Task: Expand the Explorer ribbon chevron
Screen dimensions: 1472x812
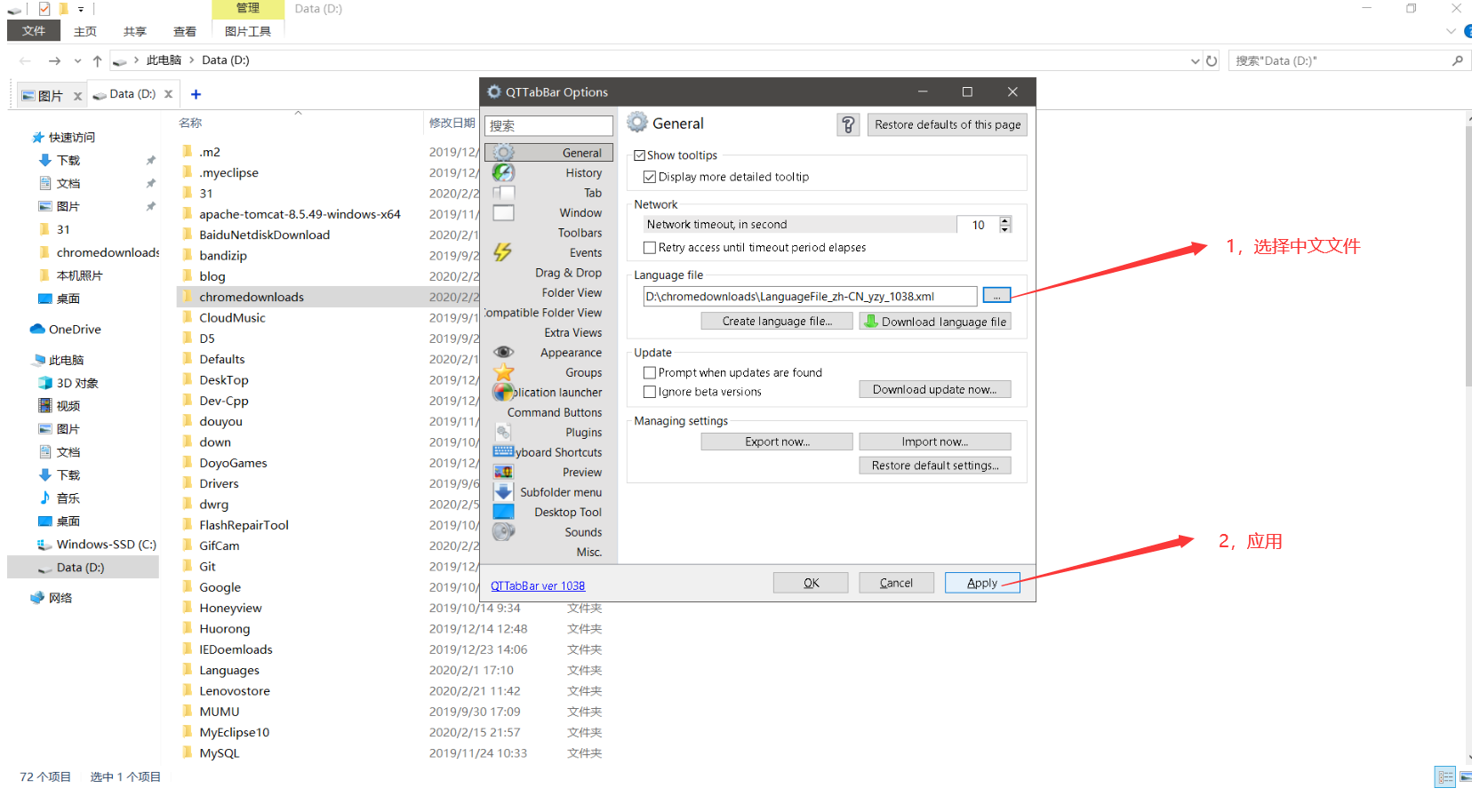Action: click(1451, 31)
